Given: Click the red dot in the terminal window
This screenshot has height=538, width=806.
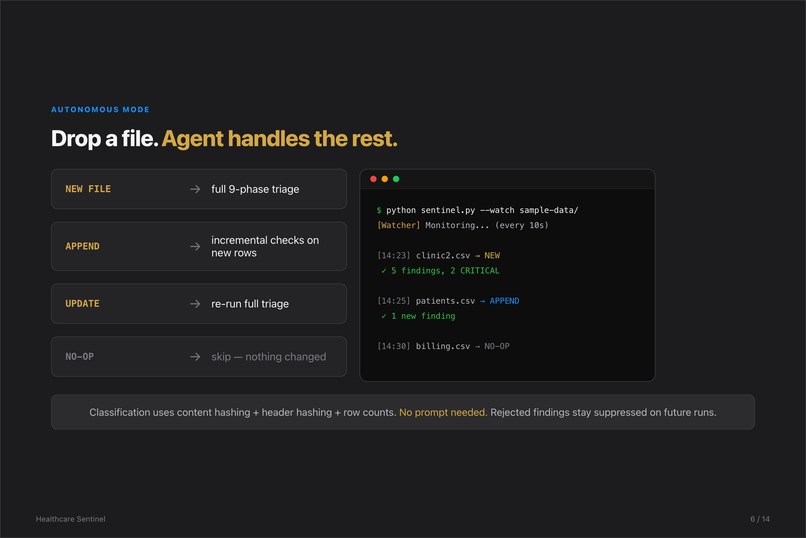Looking at the screenshot, I should 373,179.
